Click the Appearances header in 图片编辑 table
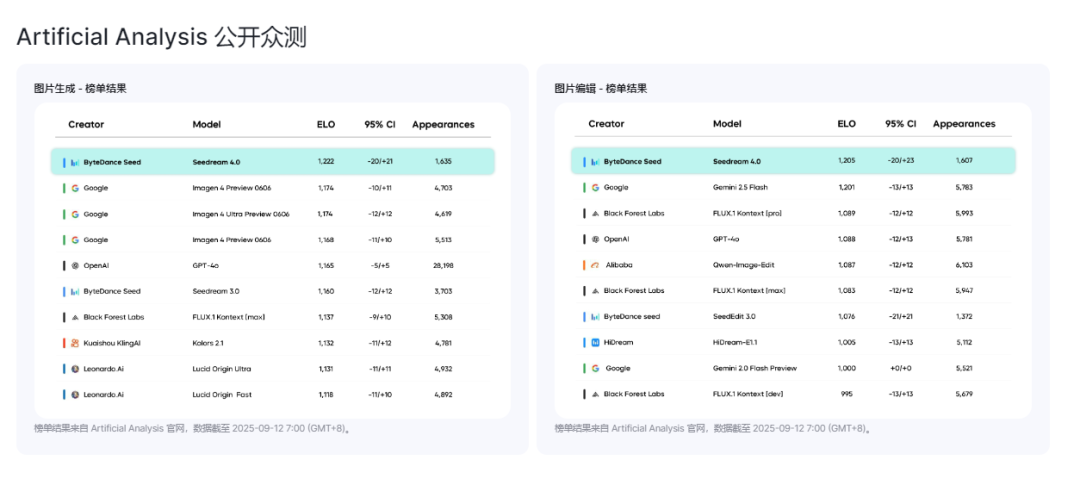Viewport: 1080px width, 485px height. [x=964, y=124]
